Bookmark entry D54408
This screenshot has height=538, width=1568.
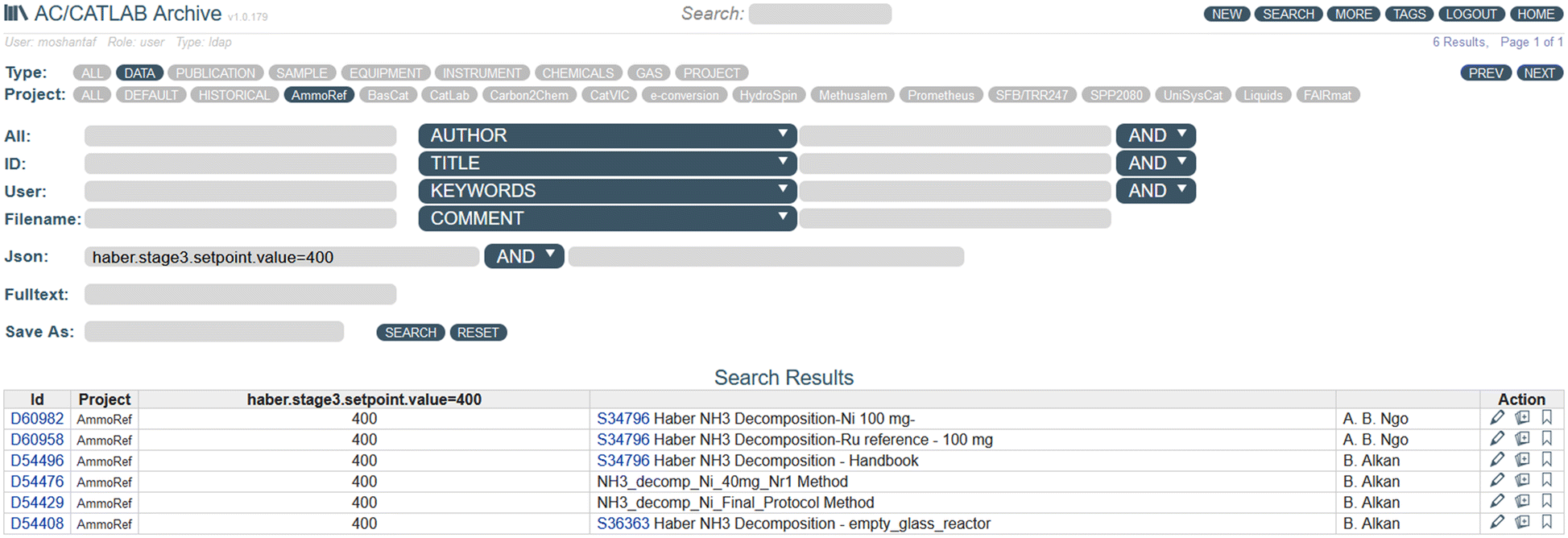coord(1546,522)
